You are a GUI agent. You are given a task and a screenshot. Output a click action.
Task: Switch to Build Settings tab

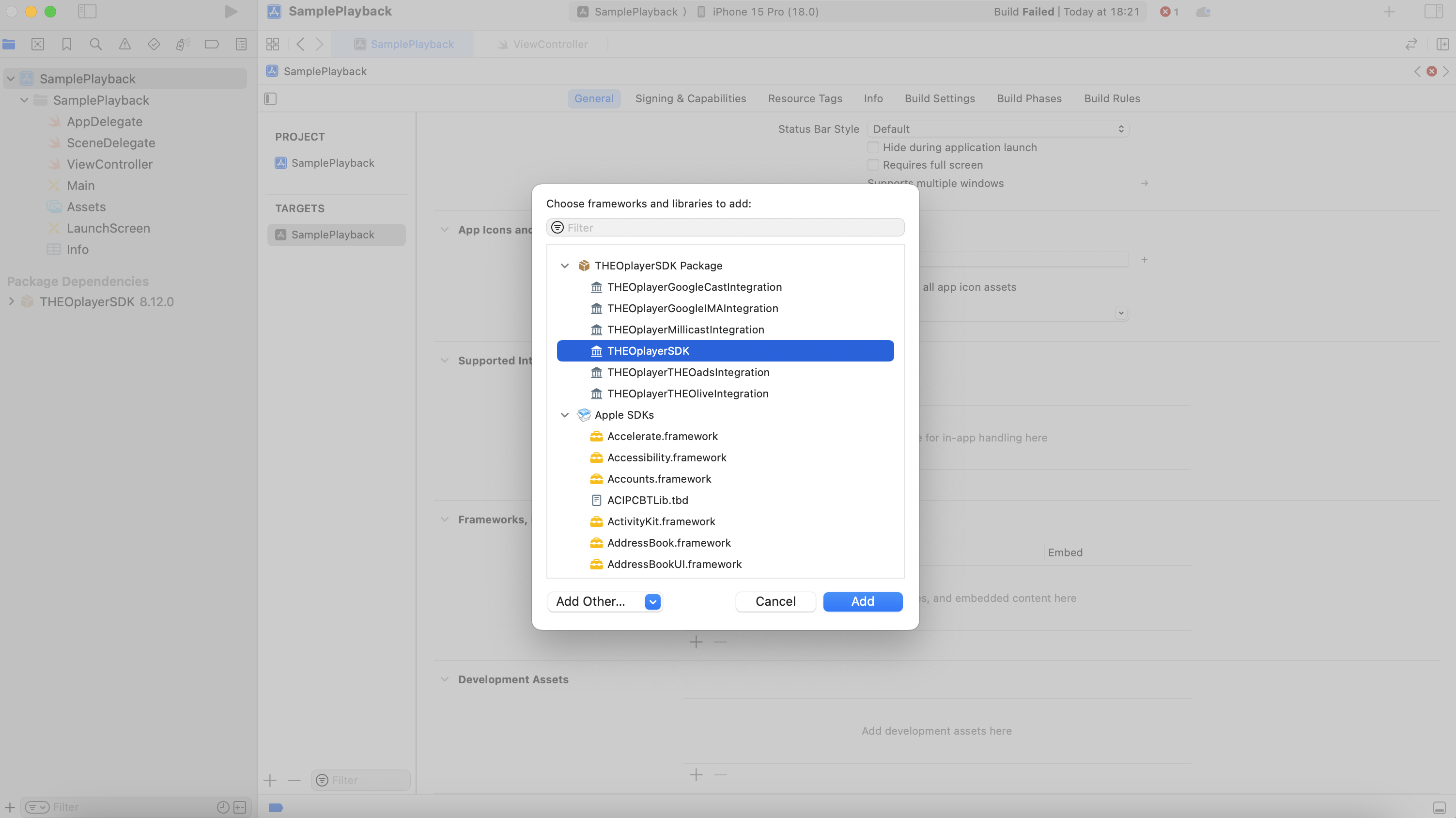tap(939, 98)
